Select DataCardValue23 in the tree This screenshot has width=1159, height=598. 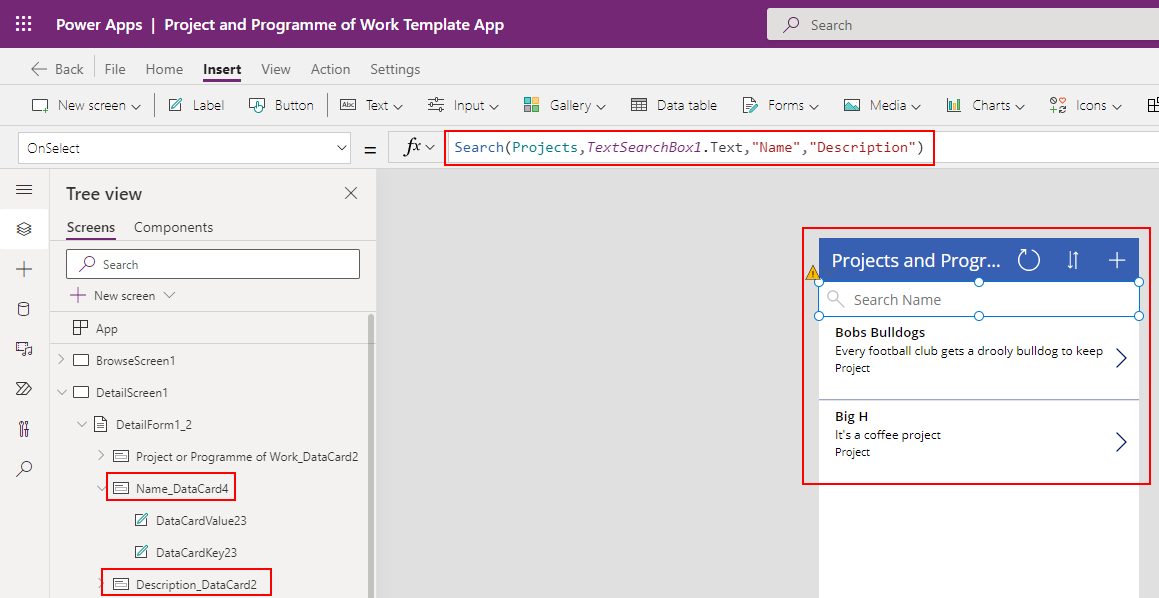click(x=201, y=520)
